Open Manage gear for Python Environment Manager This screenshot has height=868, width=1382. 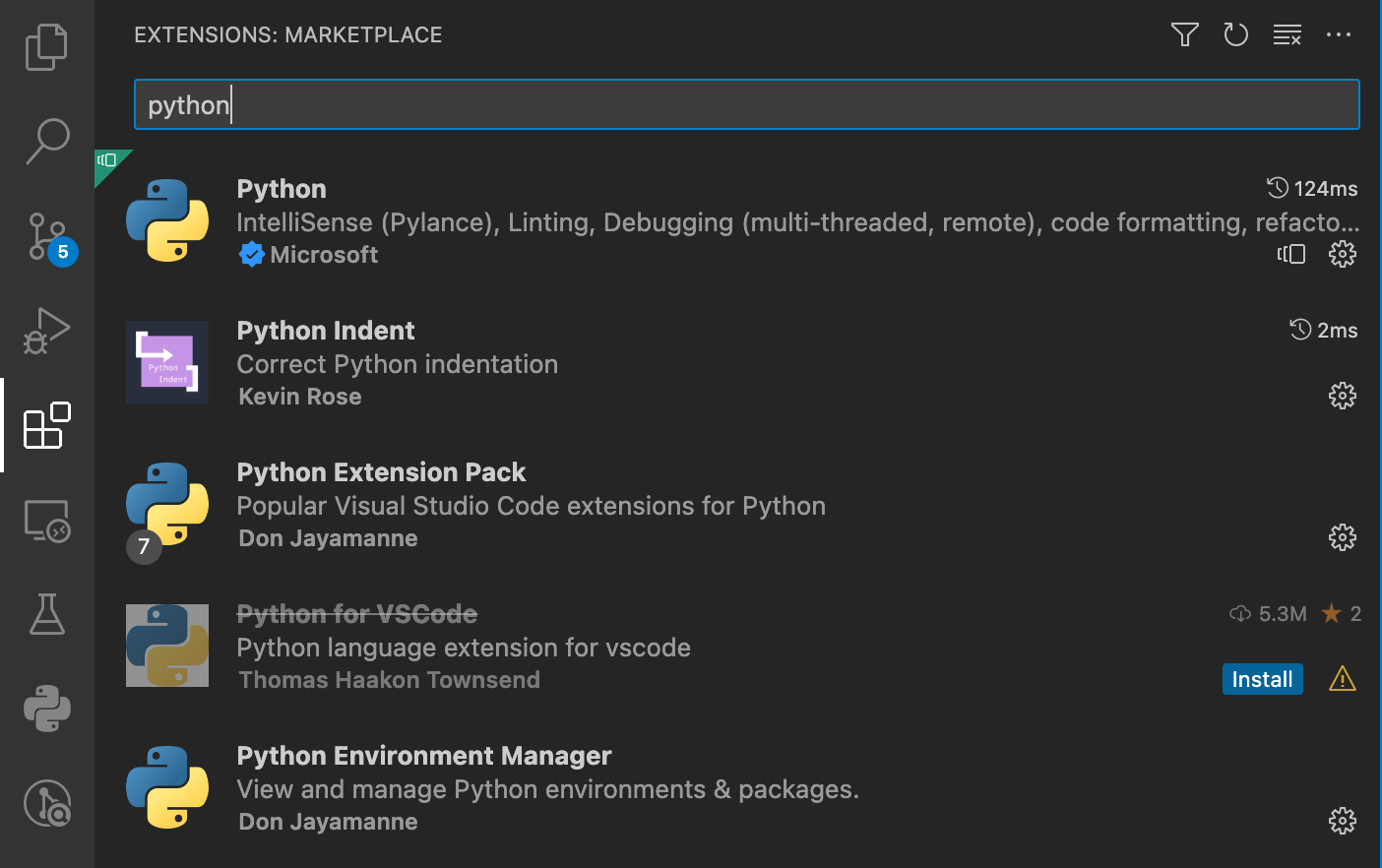[x=1343, y=821]
